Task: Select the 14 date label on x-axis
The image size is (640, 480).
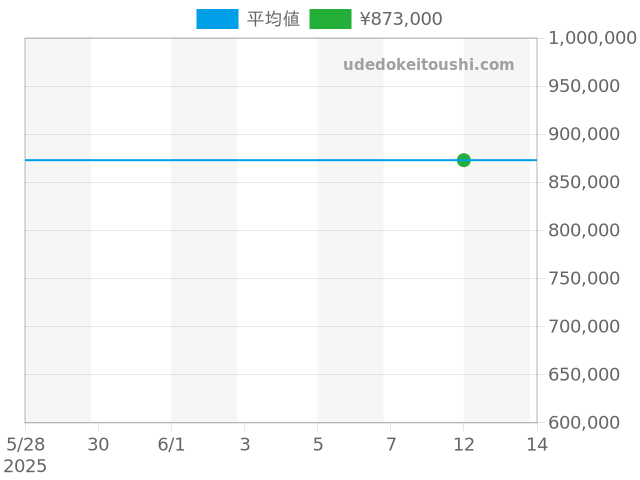Action: point(537,444)
